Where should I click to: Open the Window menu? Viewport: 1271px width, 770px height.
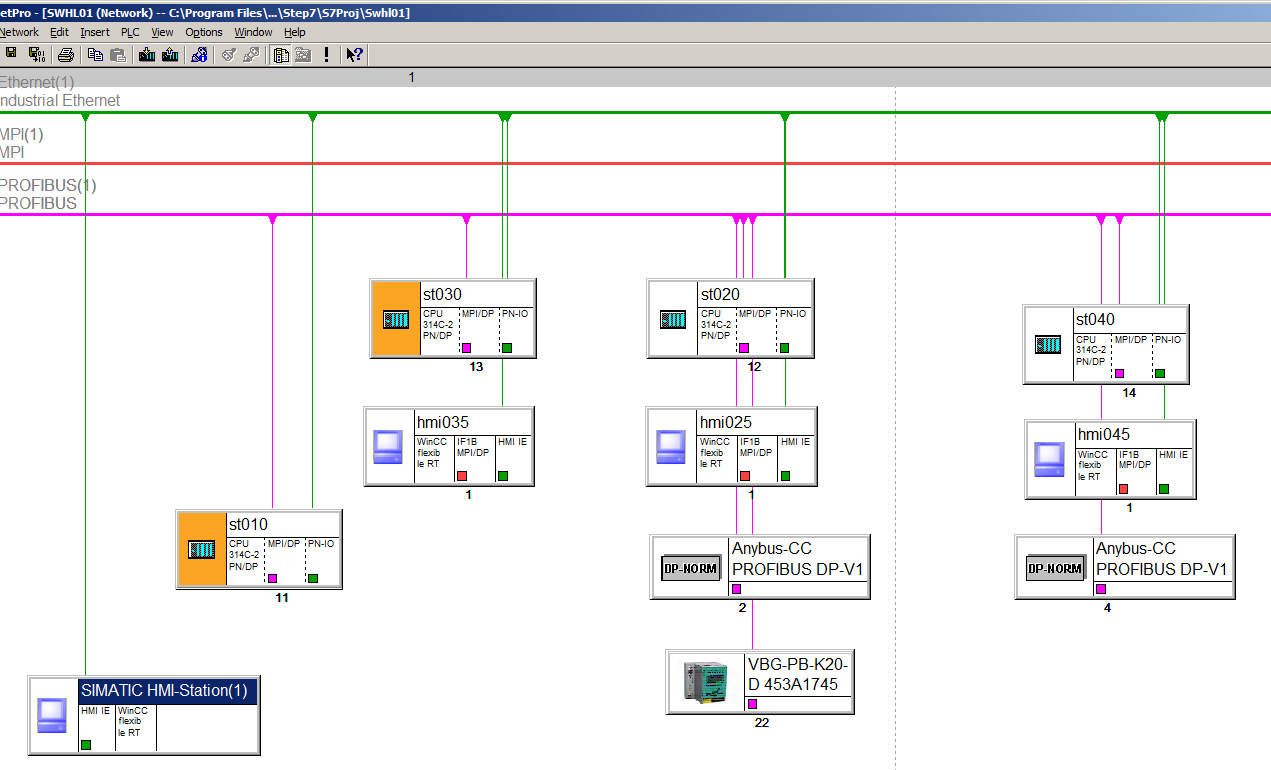click(x=253, y=32)
